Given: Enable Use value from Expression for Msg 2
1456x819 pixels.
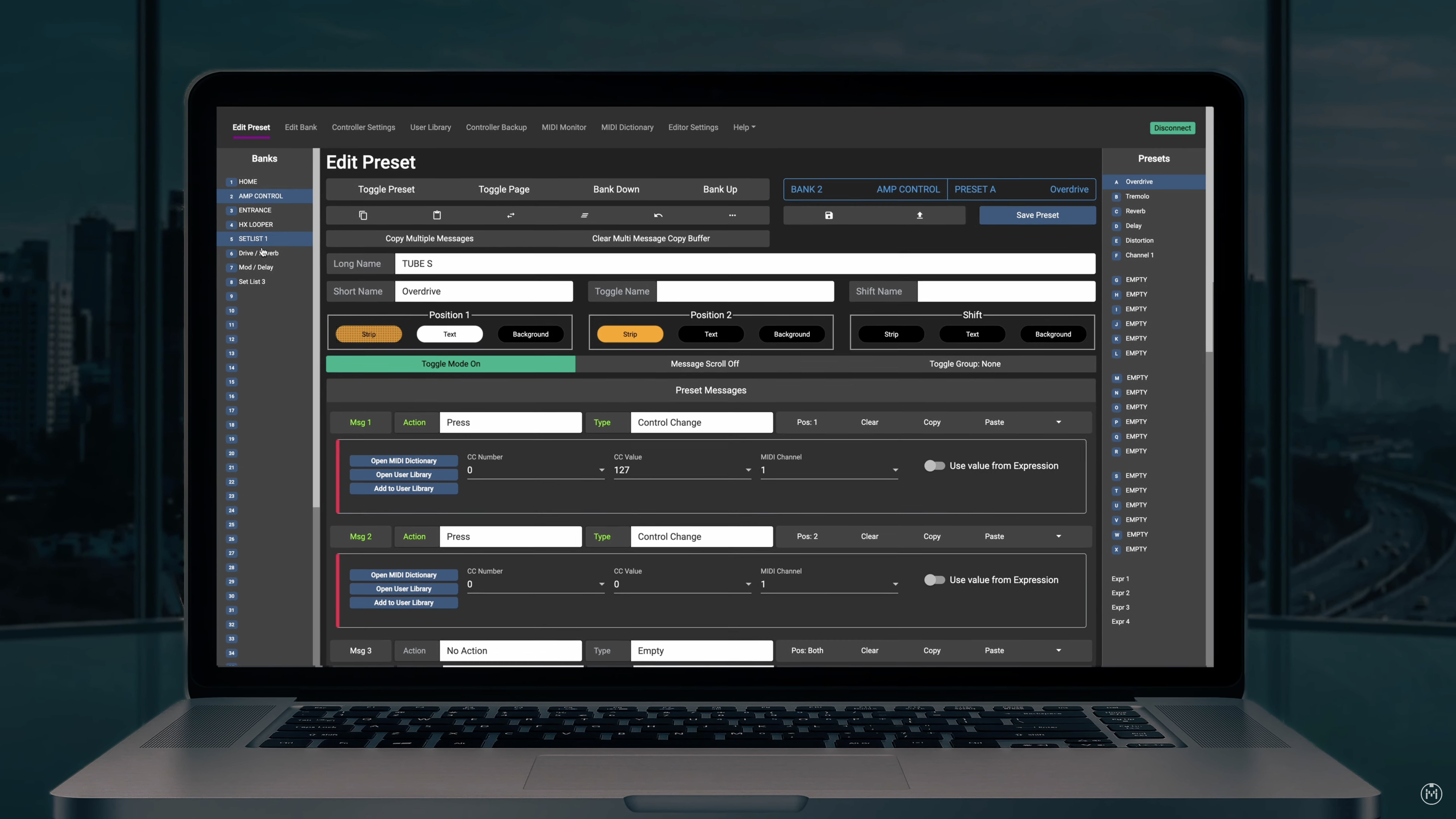Looking at the screenshot, I should point(935,579).
